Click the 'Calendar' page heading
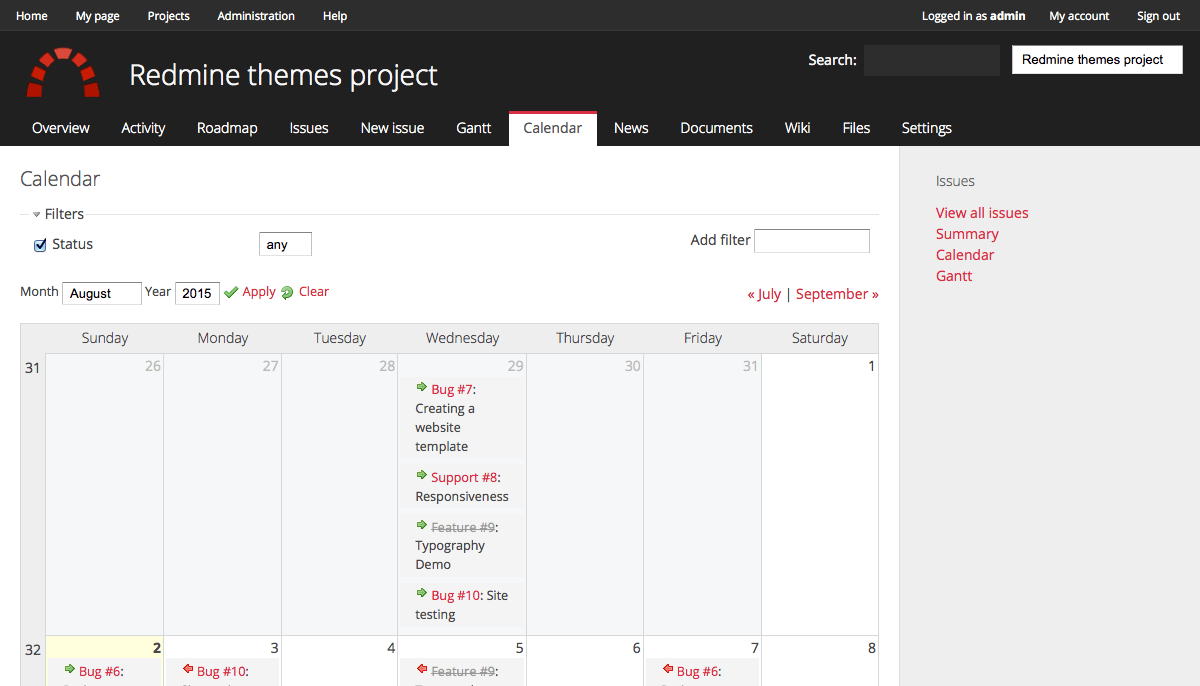 pos(60,179)
